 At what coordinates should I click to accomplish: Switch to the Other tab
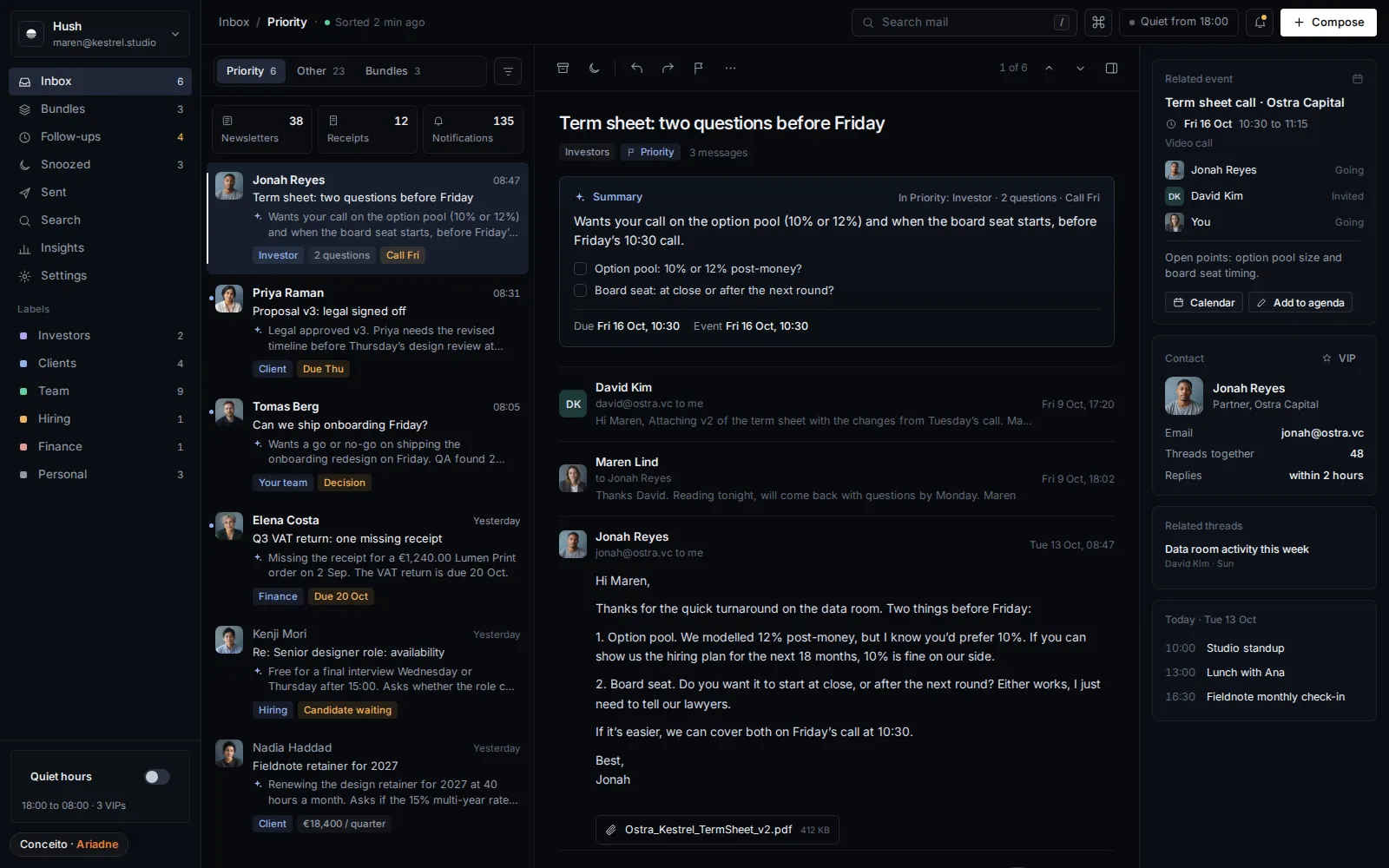(320, 71)
